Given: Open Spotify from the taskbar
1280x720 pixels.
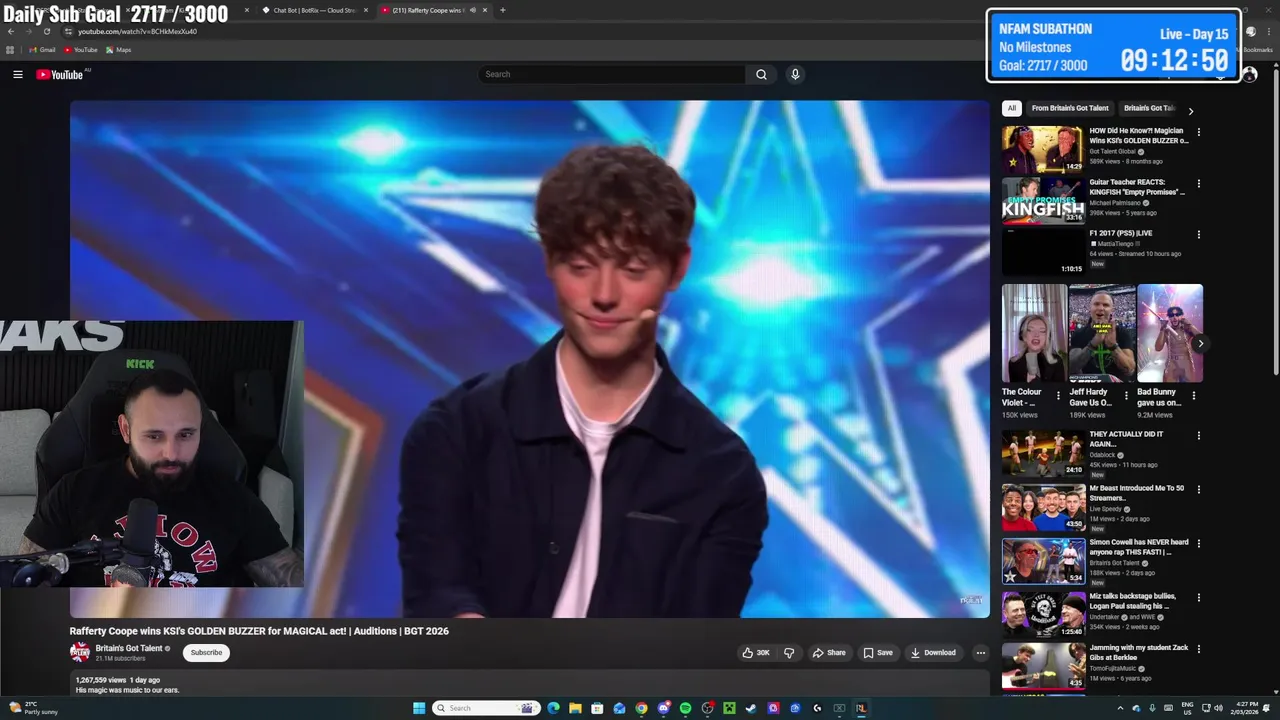Looking at the screenshot, I should click(685, 708).
